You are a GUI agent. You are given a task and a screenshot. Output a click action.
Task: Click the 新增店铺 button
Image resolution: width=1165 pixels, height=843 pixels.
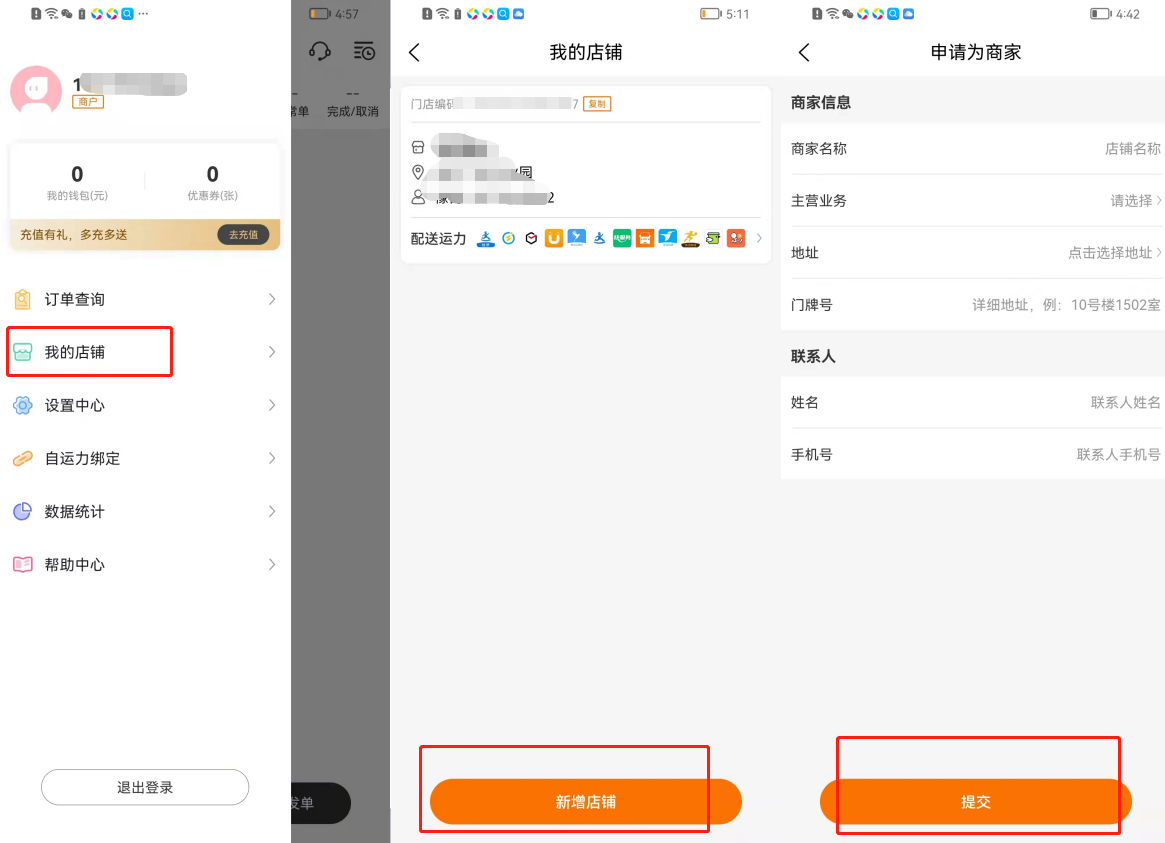[x=585, y=801]
